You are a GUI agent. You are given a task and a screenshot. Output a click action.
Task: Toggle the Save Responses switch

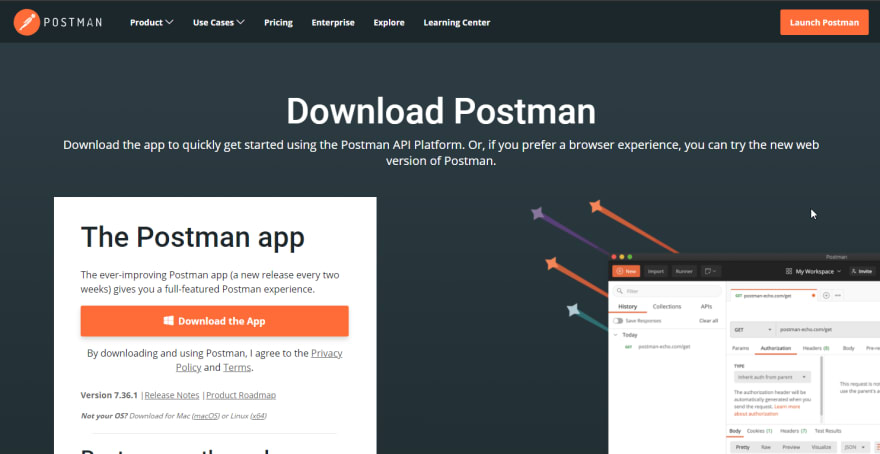(x=618, y=320)
